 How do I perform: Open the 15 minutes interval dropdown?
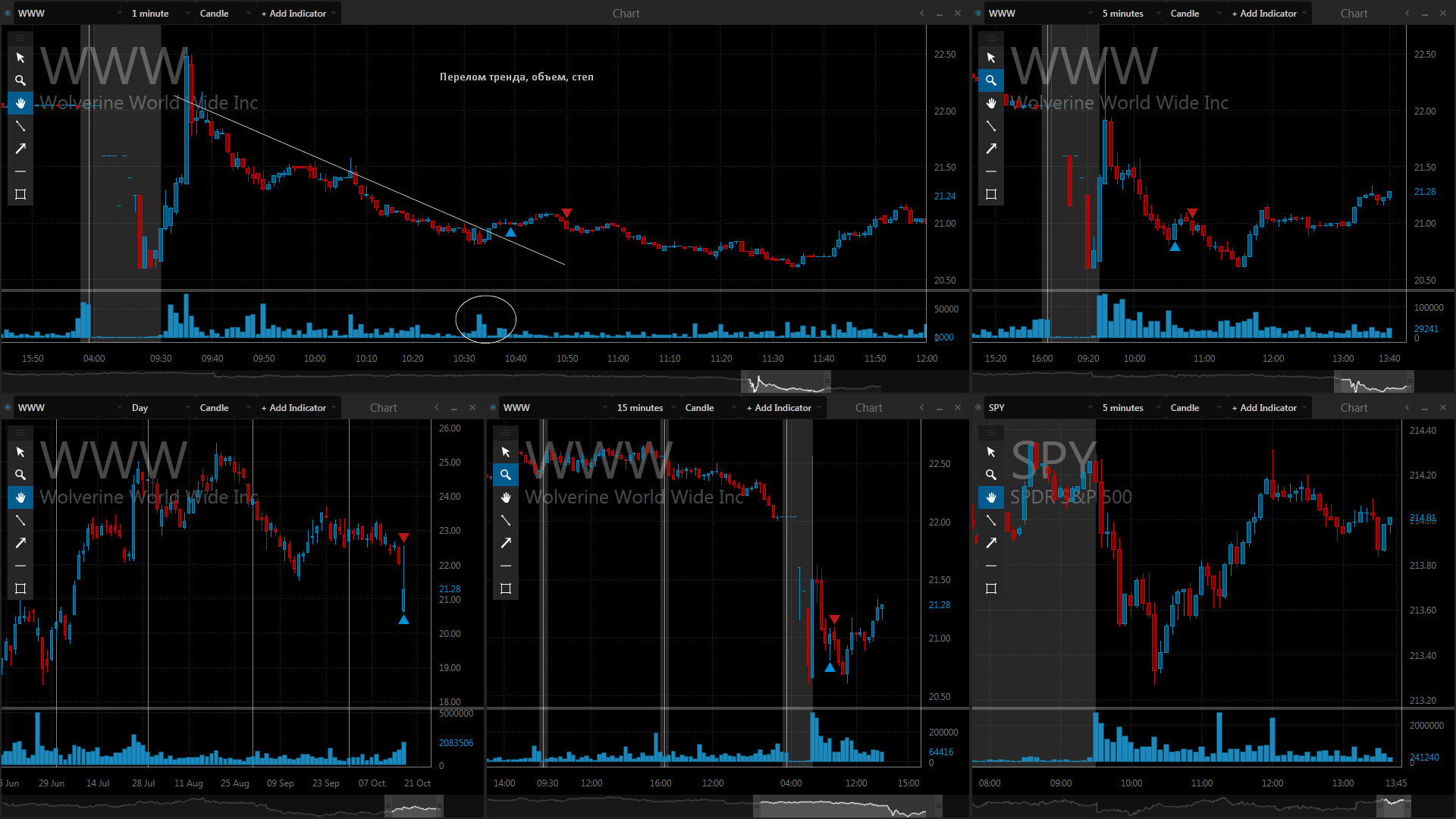point(645,407)
